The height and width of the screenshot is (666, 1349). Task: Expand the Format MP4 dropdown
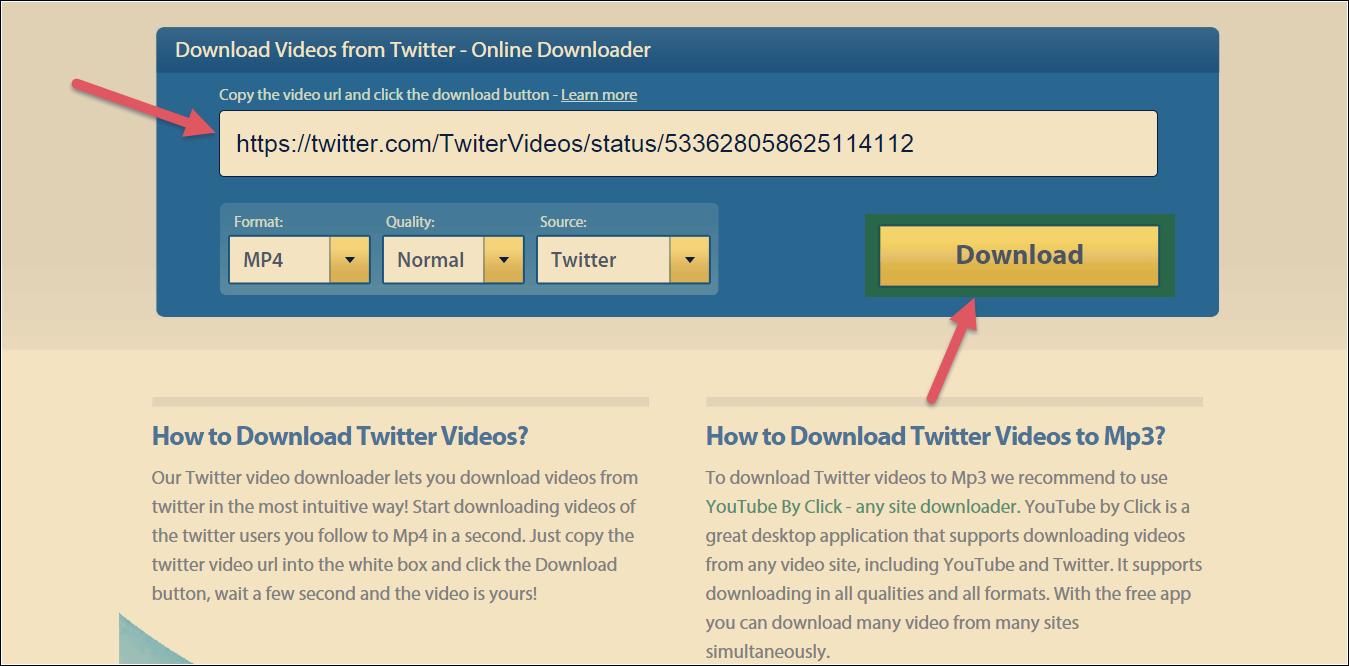299,260
